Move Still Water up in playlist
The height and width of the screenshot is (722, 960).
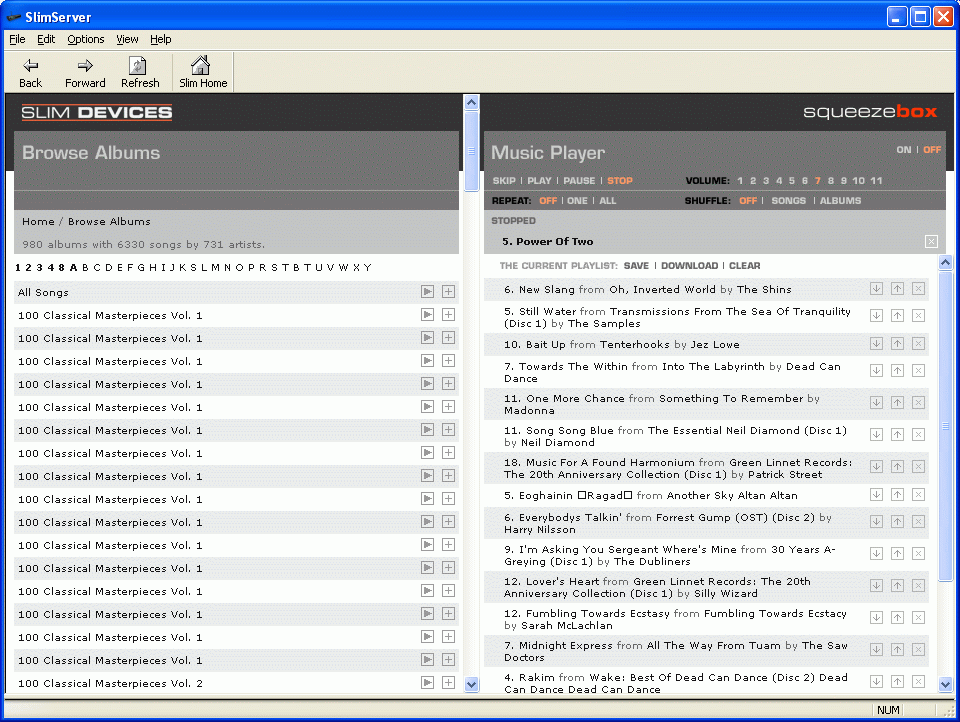(x=897, y=316)
